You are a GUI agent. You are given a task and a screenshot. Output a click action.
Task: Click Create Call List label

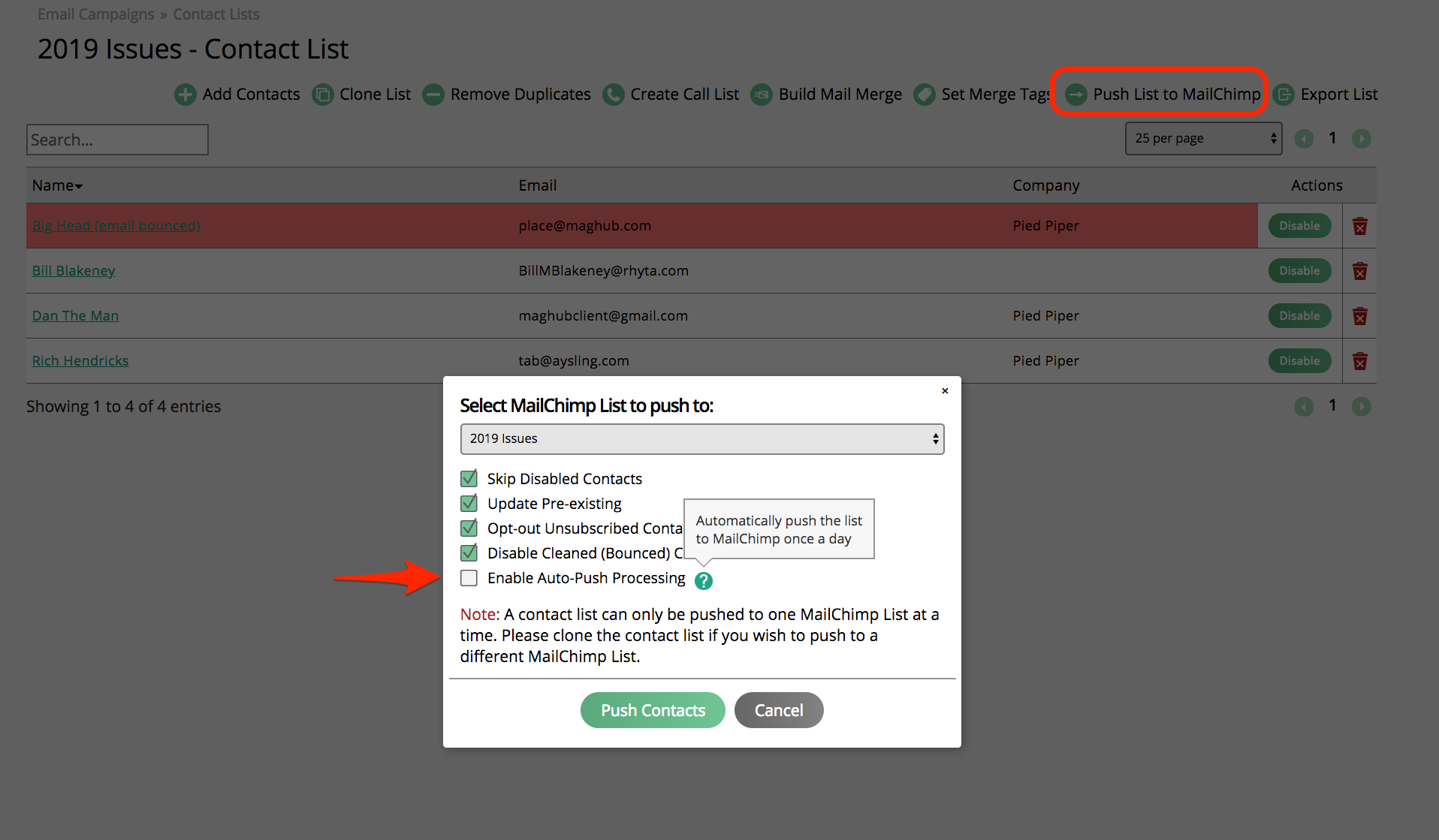click(x=685, y=95)
